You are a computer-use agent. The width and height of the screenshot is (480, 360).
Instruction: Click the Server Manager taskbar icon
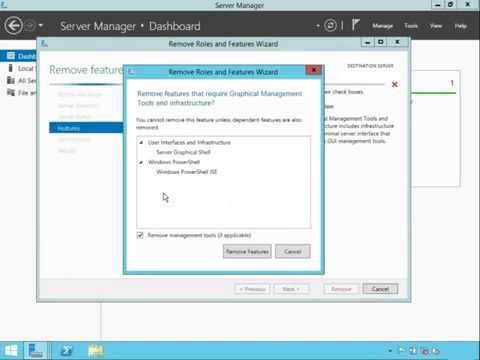[x=35, y=351]
